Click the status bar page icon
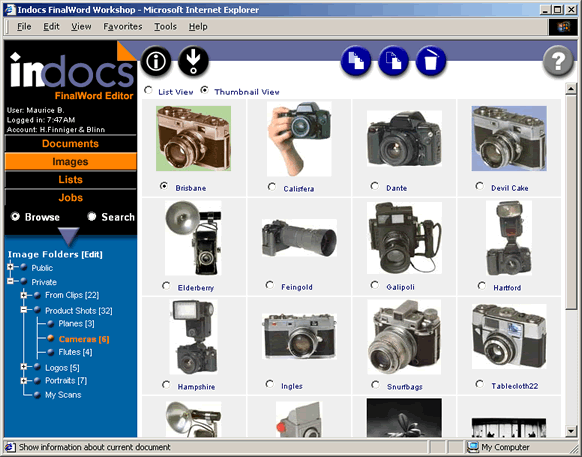This screenshot has width=582, height=457. [10, 447]
